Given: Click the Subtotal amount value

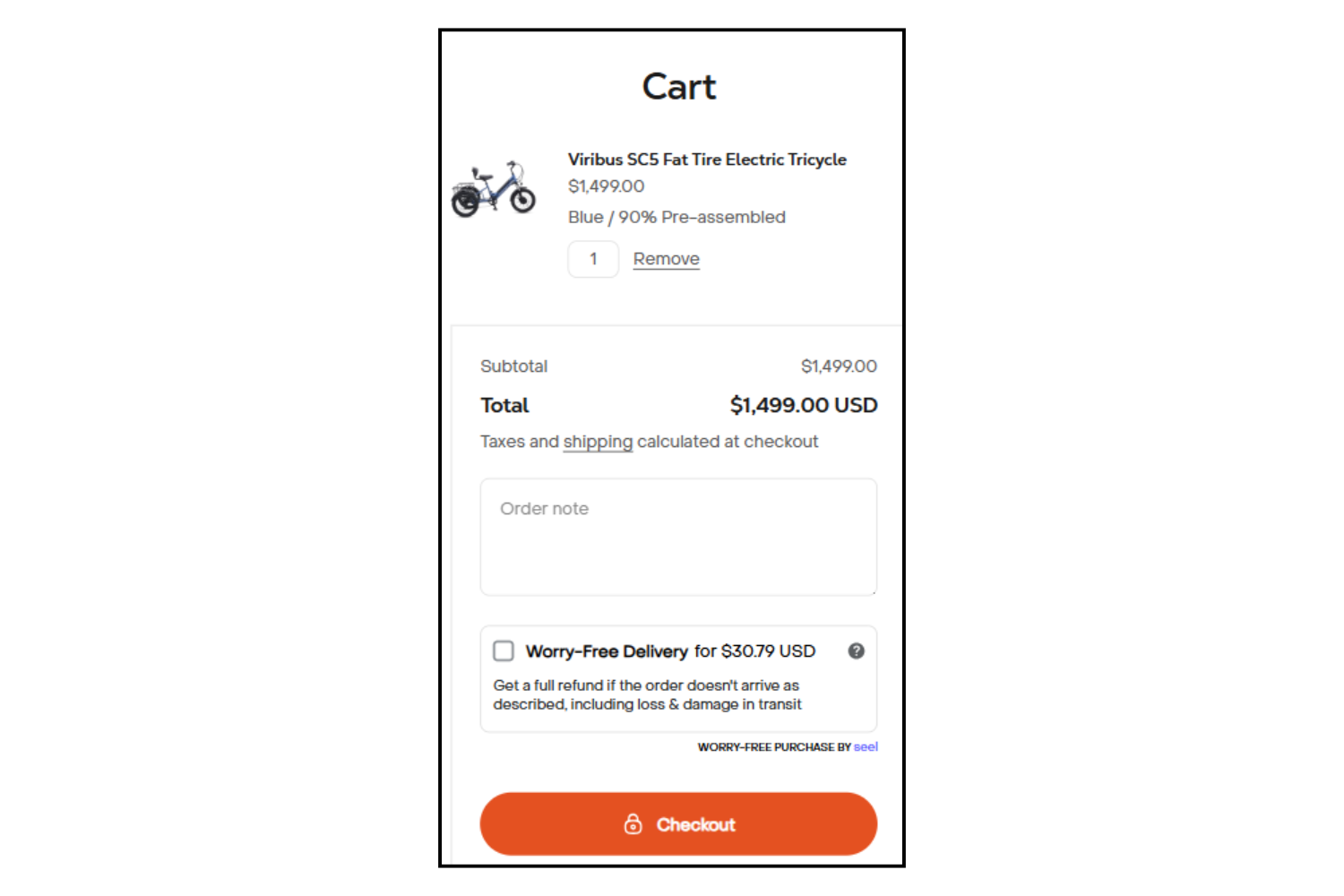Looking at the screenshot, I should [839, 366].
